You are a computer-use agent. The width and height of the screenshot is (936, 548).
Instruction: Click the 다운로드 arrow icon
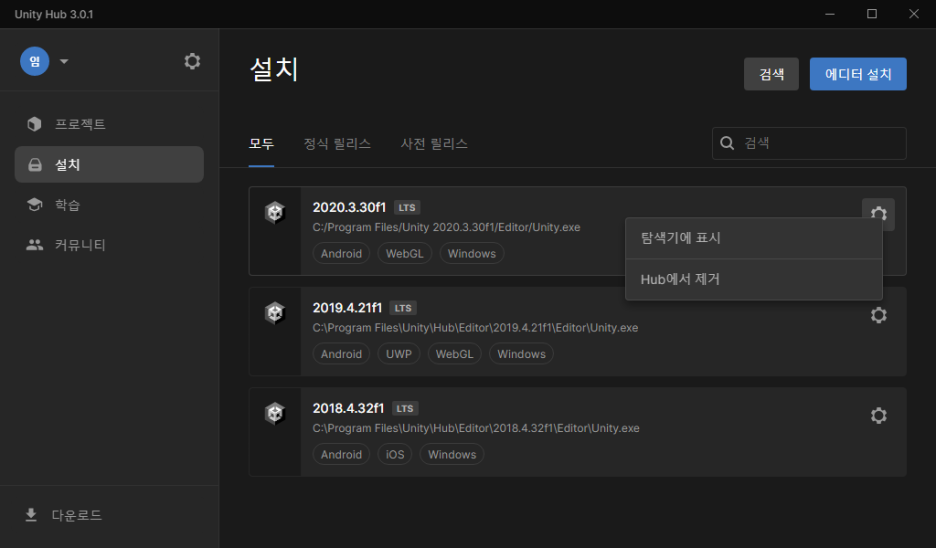[x=31, y=515]
